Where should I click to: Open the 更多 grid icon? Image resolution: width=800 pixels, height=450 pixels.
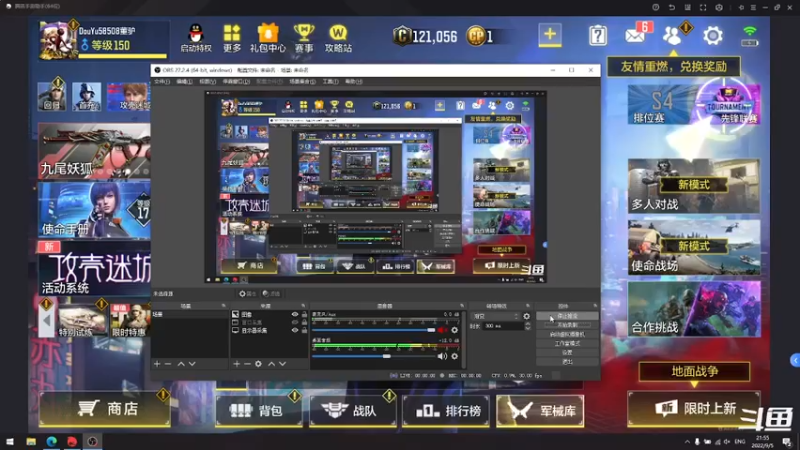pos(232,38)
